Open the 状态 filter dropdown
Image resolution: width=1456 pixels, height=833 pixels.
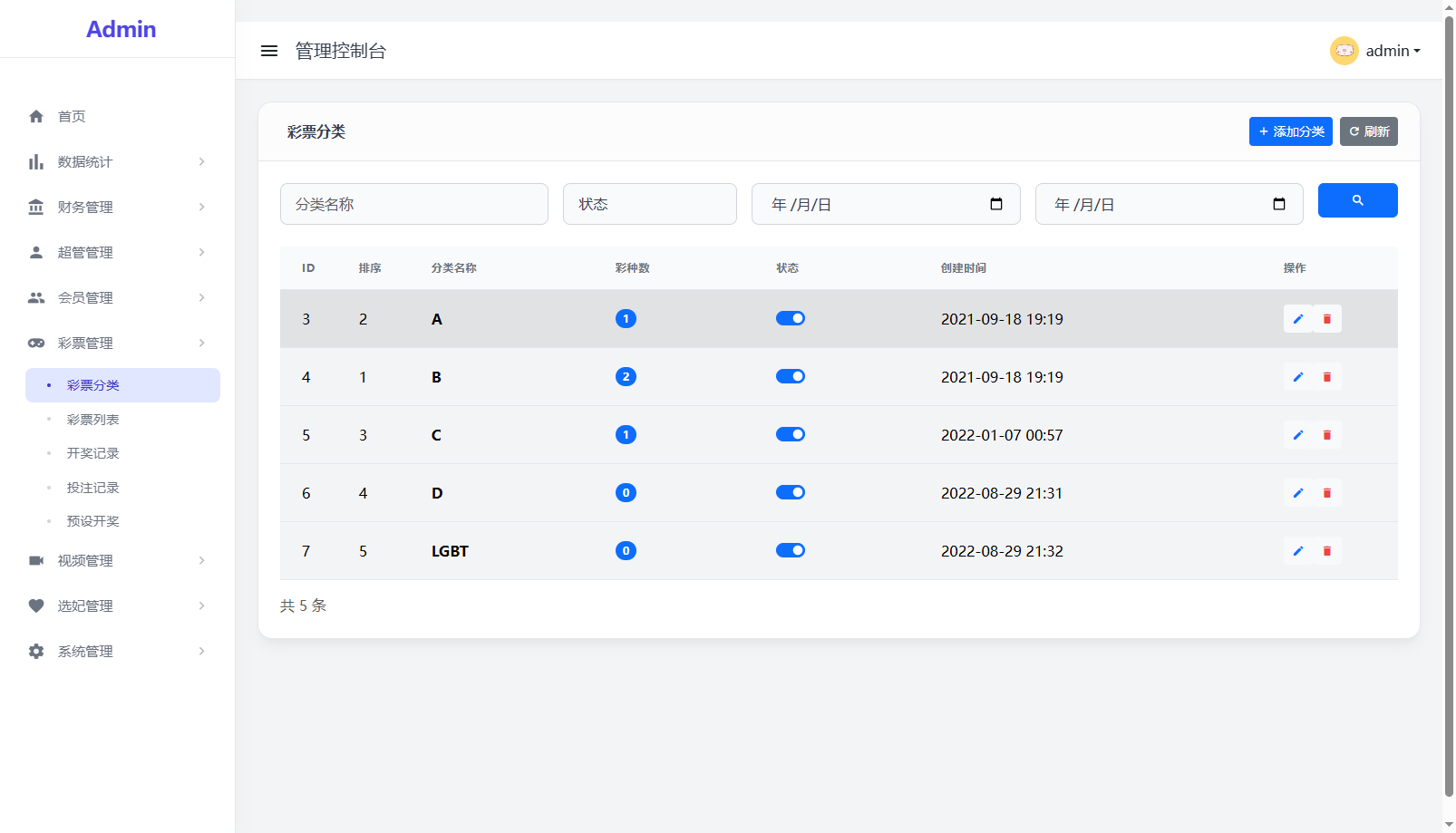click(x=649, y=204)
